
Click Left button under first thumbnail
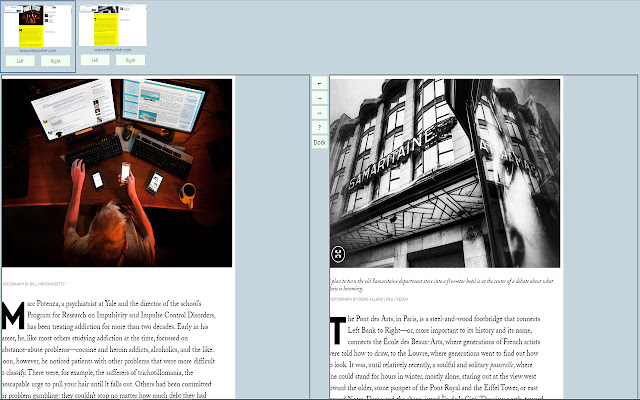click(x=20, y=61)
